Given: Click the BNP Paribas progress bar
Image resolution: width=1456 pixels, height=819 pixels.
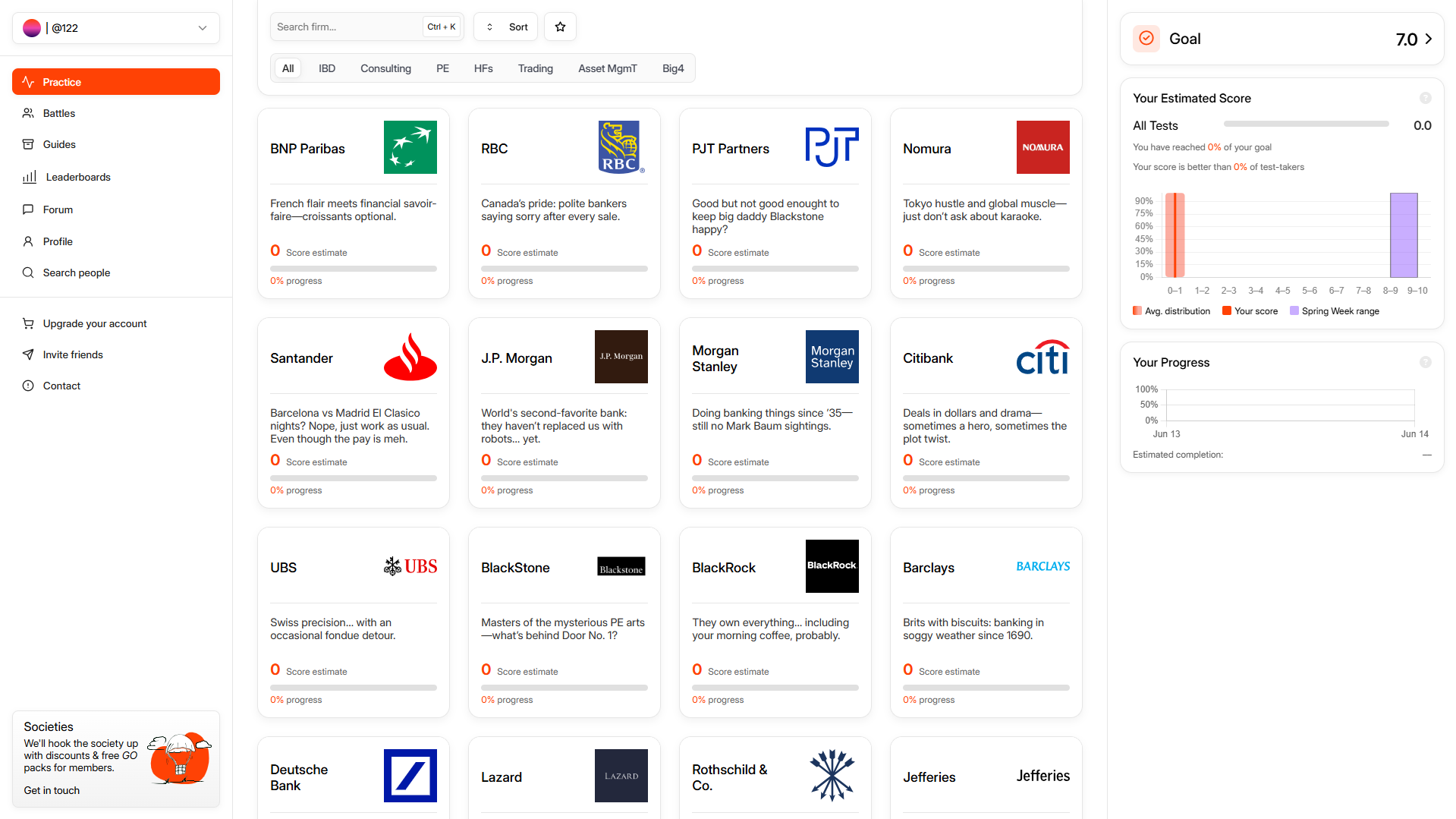Looking at the screenshot, I should (x=354, y=269).
